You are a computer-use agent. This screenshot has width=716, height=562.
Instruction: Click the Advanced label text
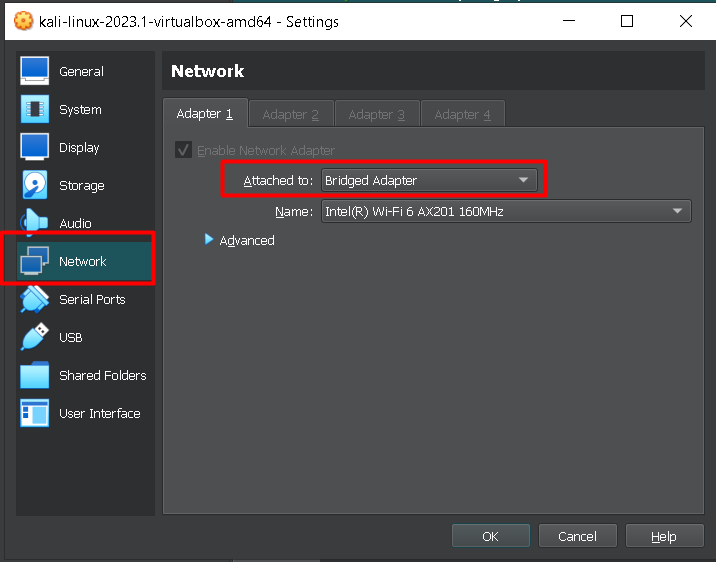pos(247,240)
